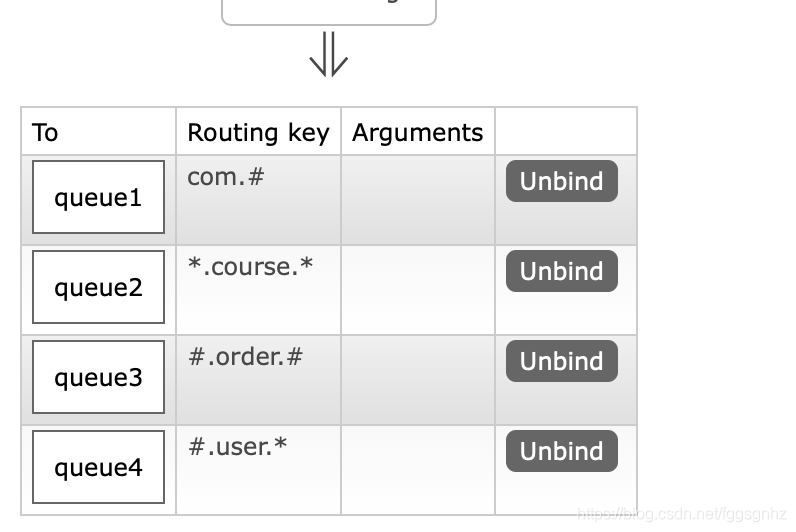Unbind queue1 with key com.#

tap(561, 181)
